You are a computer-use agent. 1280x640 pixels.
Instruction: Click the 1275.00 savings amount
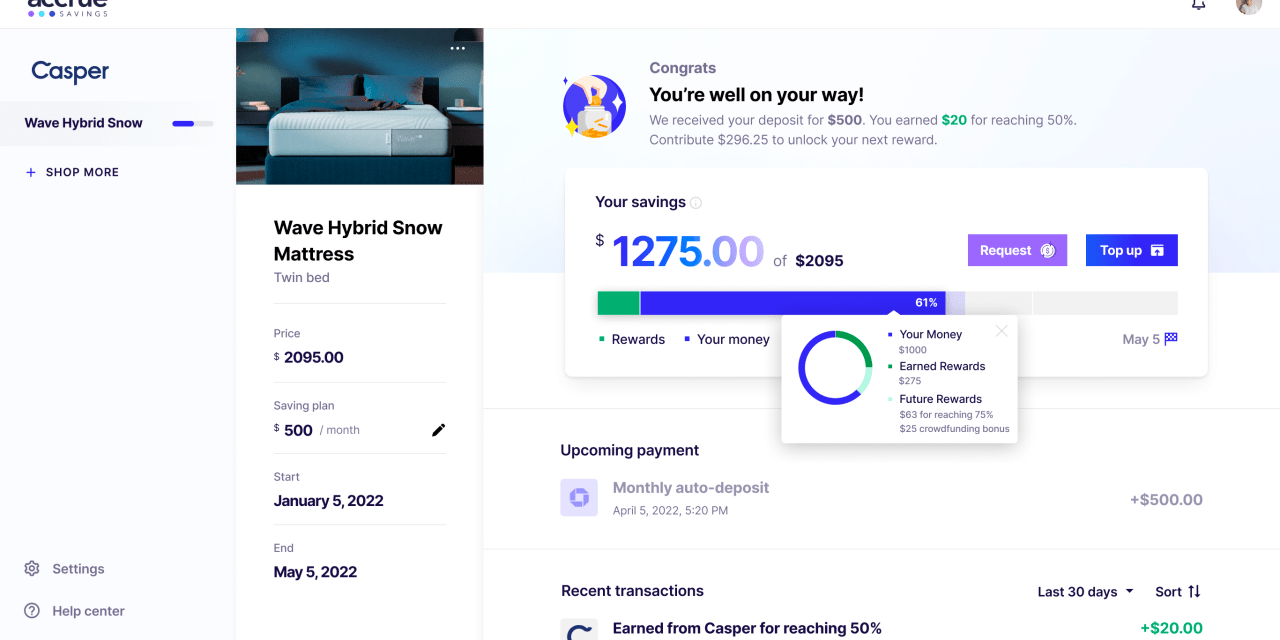coord(688,252)
